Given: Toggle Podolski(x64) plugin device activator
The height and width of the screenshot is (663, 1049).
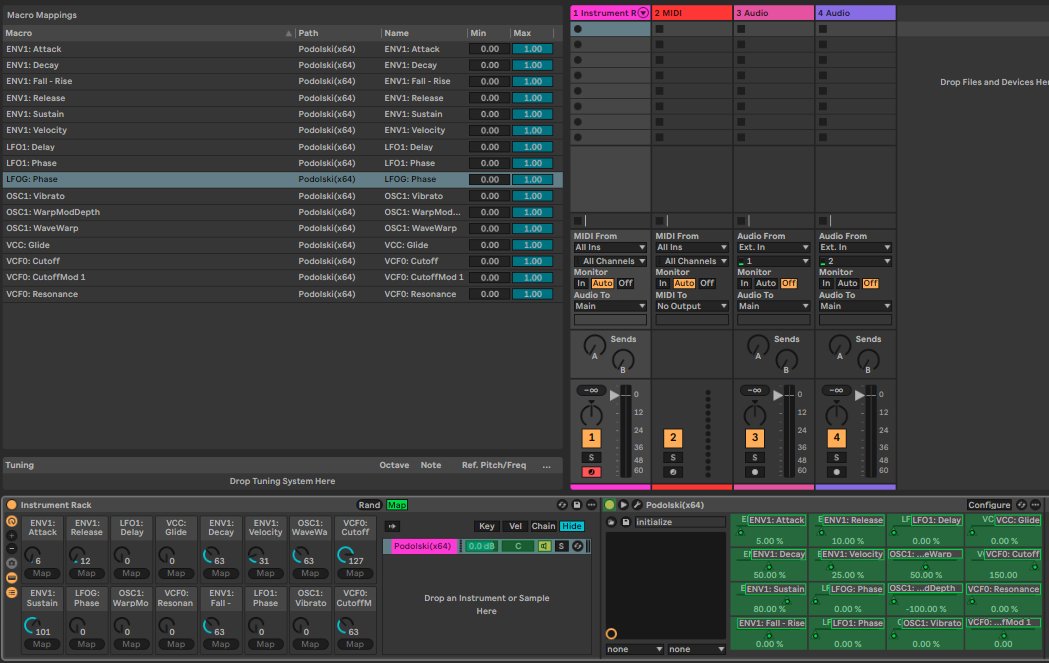Looking at the screenshot, I should pyautogui.click(x=609, y=505).
